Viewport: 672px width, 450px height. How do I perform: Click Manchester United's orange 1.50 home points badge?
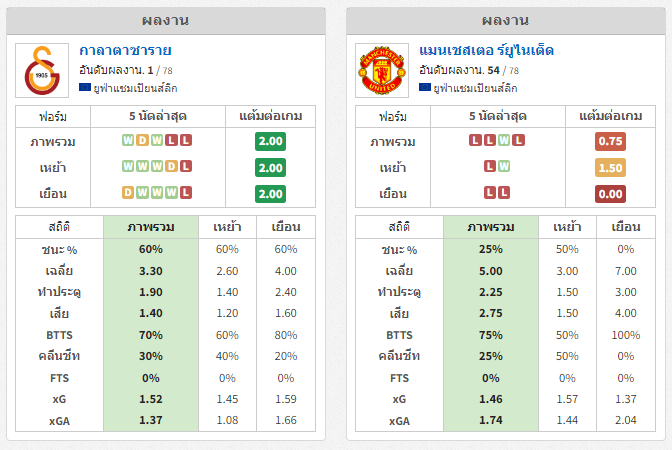pyautogui.click(x=610, y=168)
